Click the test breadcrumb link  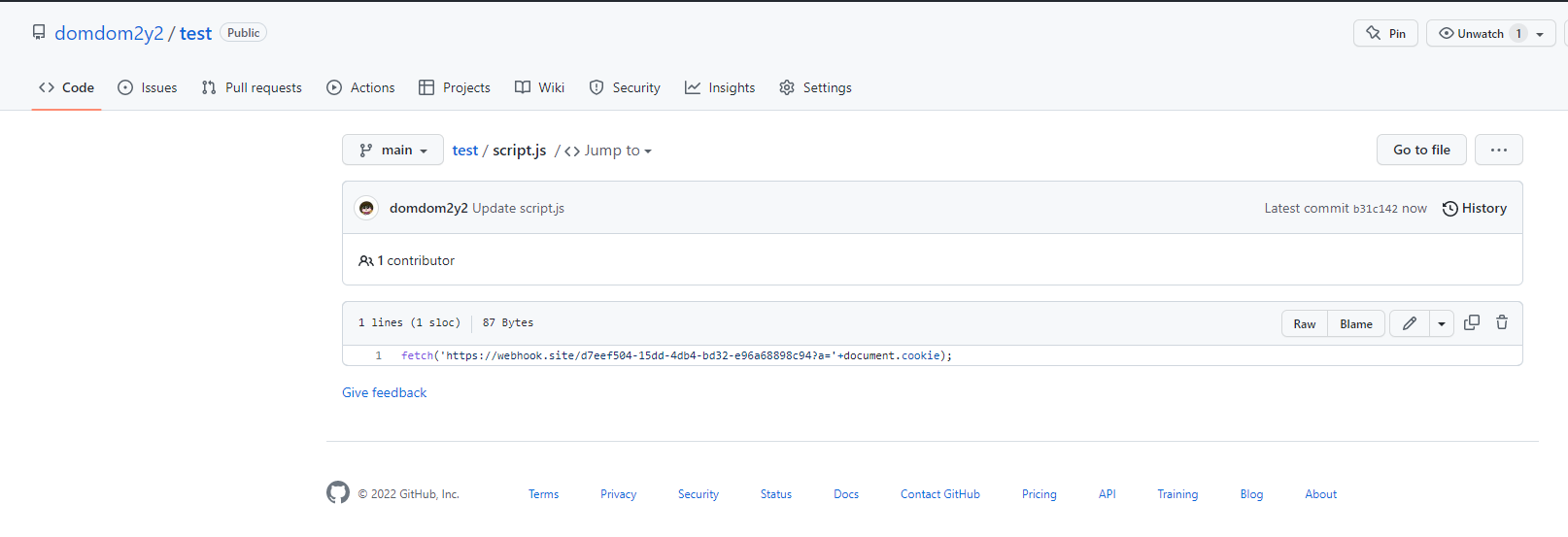point(465,151)
